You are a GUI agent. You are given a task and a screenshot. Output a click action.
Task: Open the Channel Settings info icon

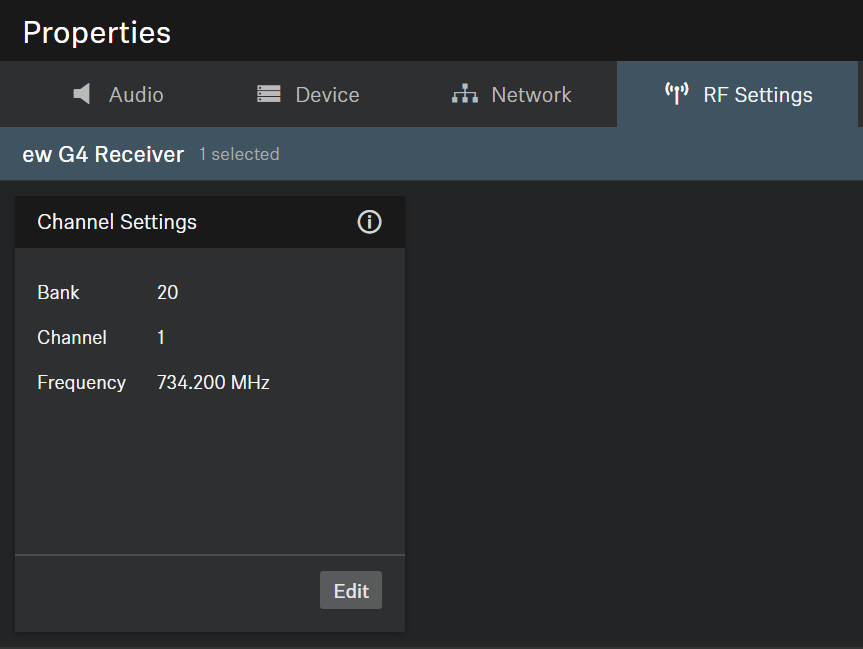point(369,222)
